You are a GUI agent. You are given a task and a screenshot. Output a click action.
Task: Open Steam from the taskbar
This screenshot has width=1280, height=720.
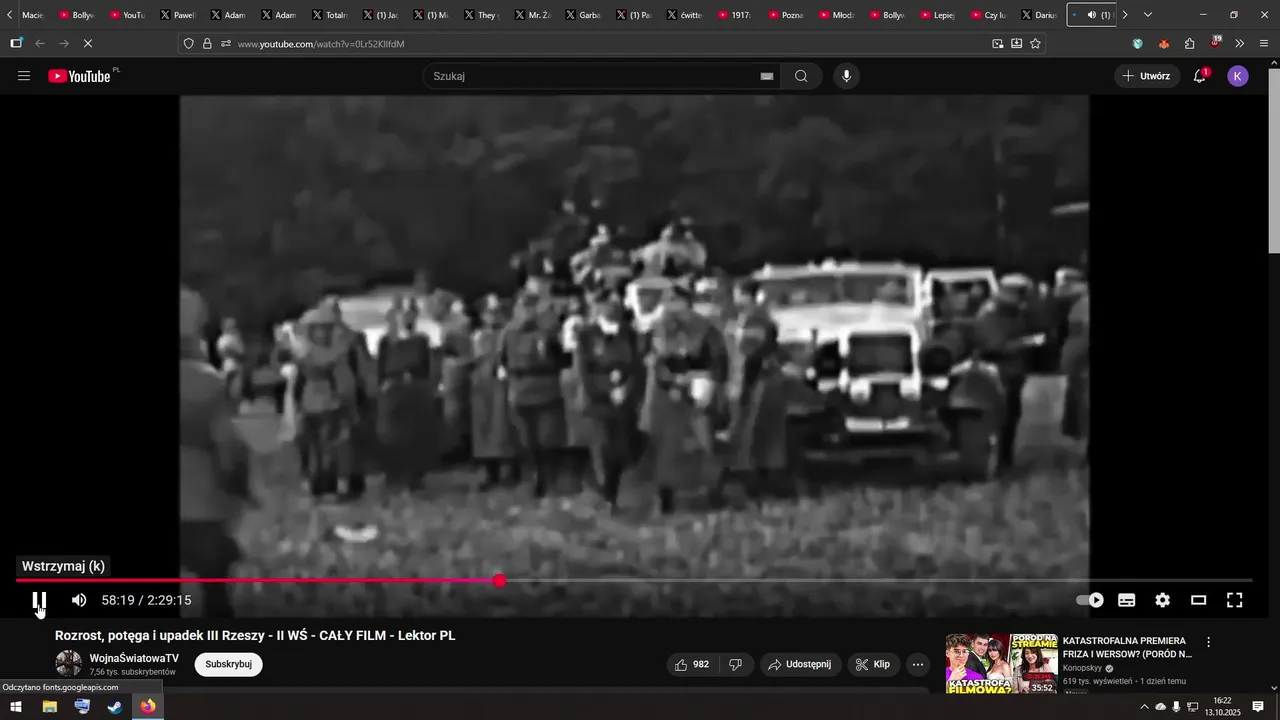point(115,707)
